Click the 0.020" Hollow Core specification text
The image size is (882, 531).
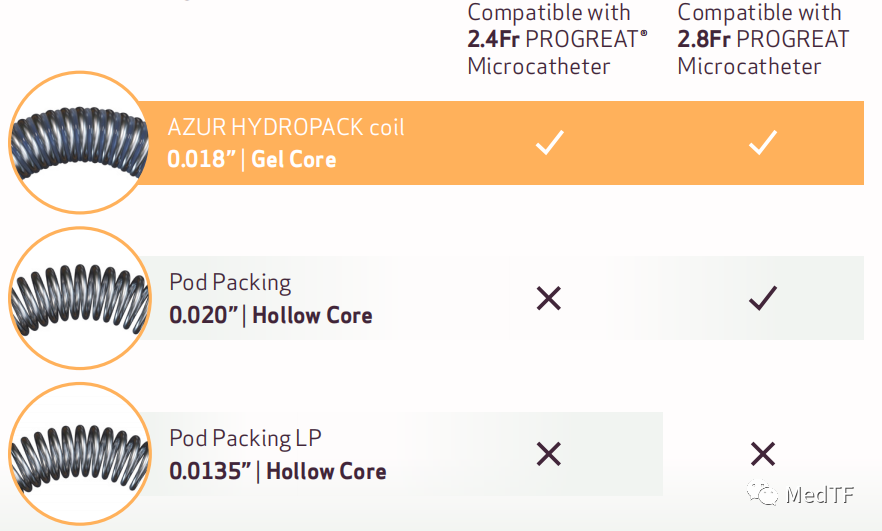click(270, 316)
